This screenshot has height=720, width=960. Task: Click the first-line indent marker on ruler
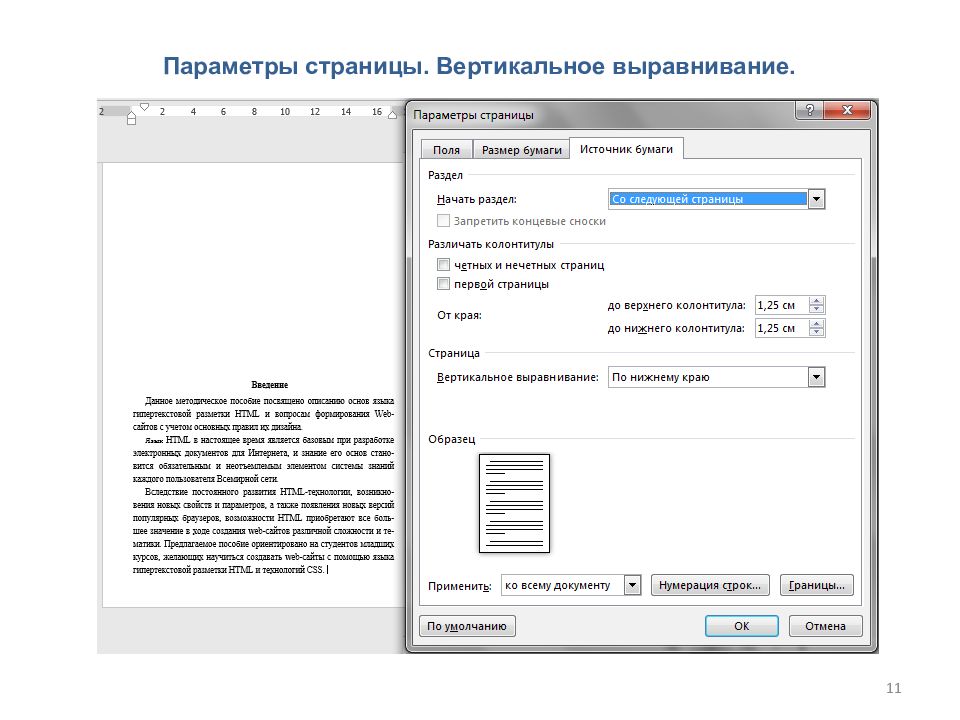[144, 107]
